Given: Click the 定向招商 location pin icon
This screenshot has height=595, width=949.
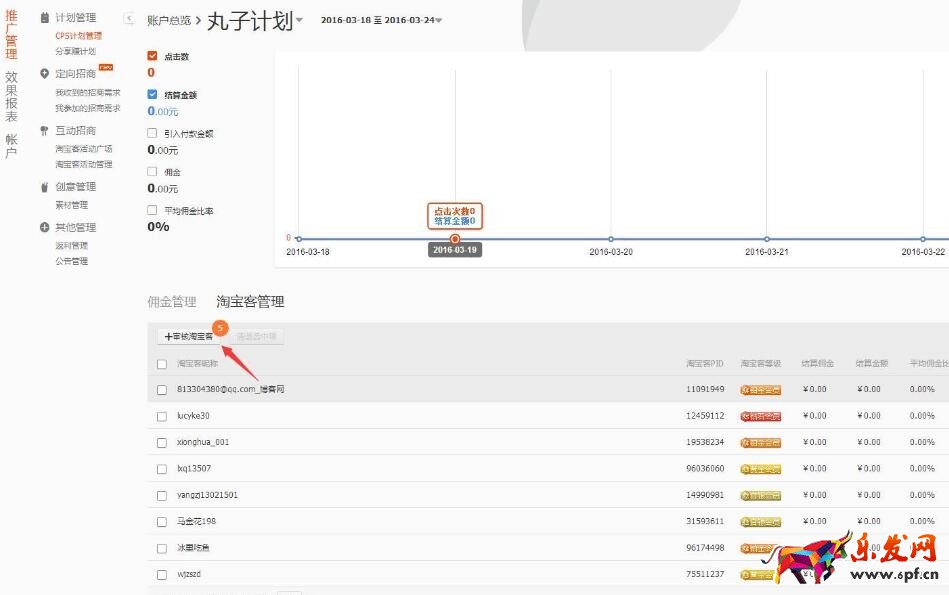Looking at the screenshot, I should pos(44,74).
